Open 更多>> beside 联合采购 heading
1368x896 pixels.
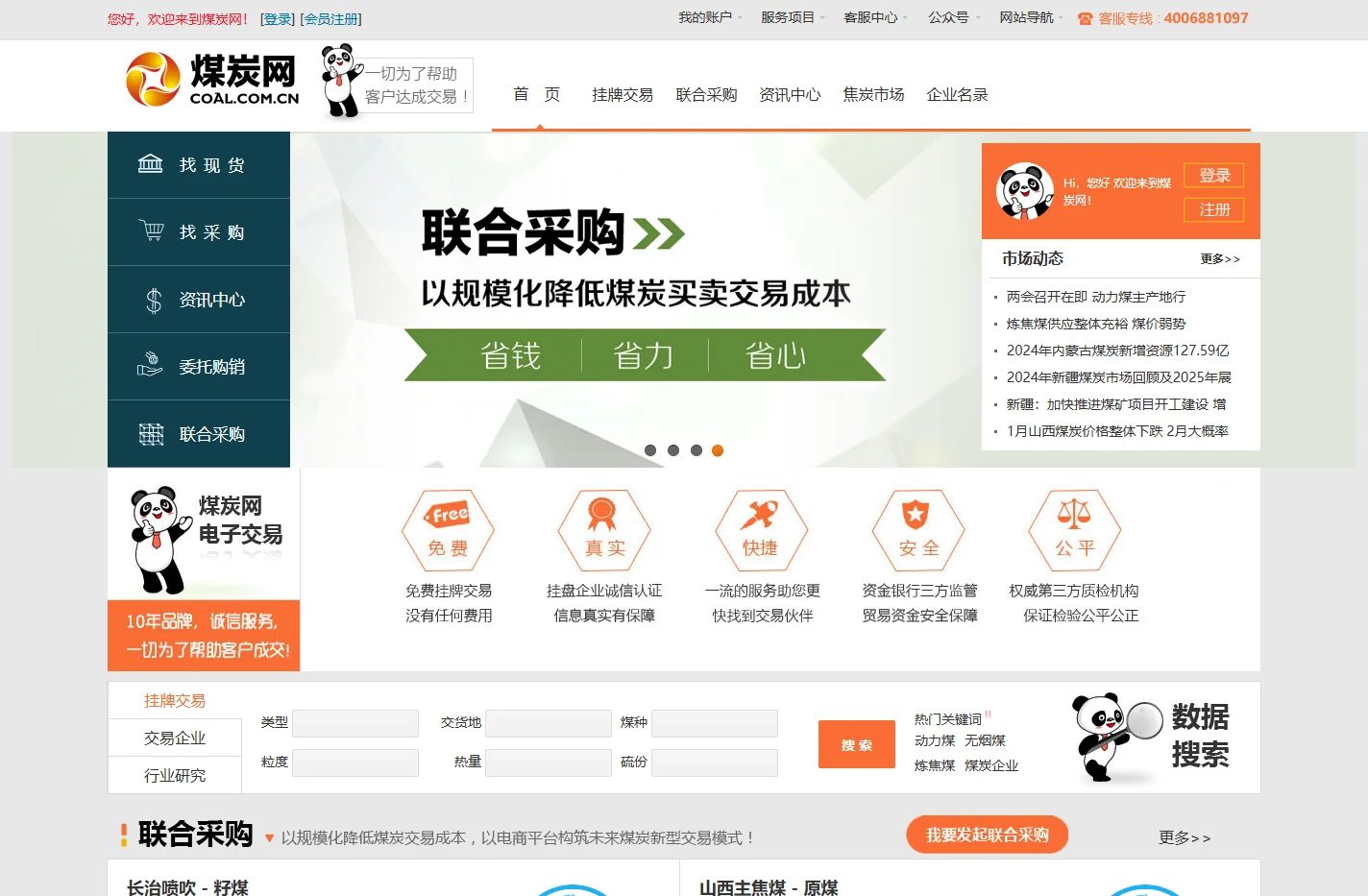1185,837
